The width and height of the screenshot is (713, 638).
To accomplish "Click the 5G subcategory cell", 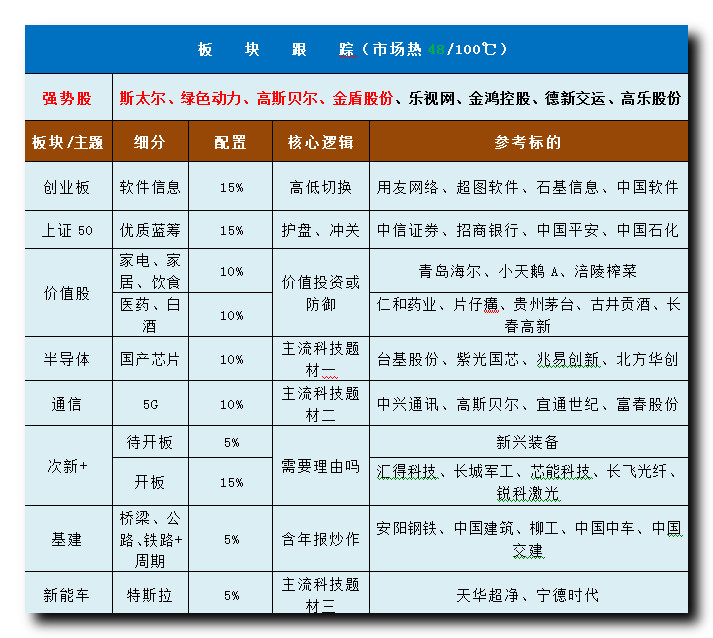I will coord(149,404).
